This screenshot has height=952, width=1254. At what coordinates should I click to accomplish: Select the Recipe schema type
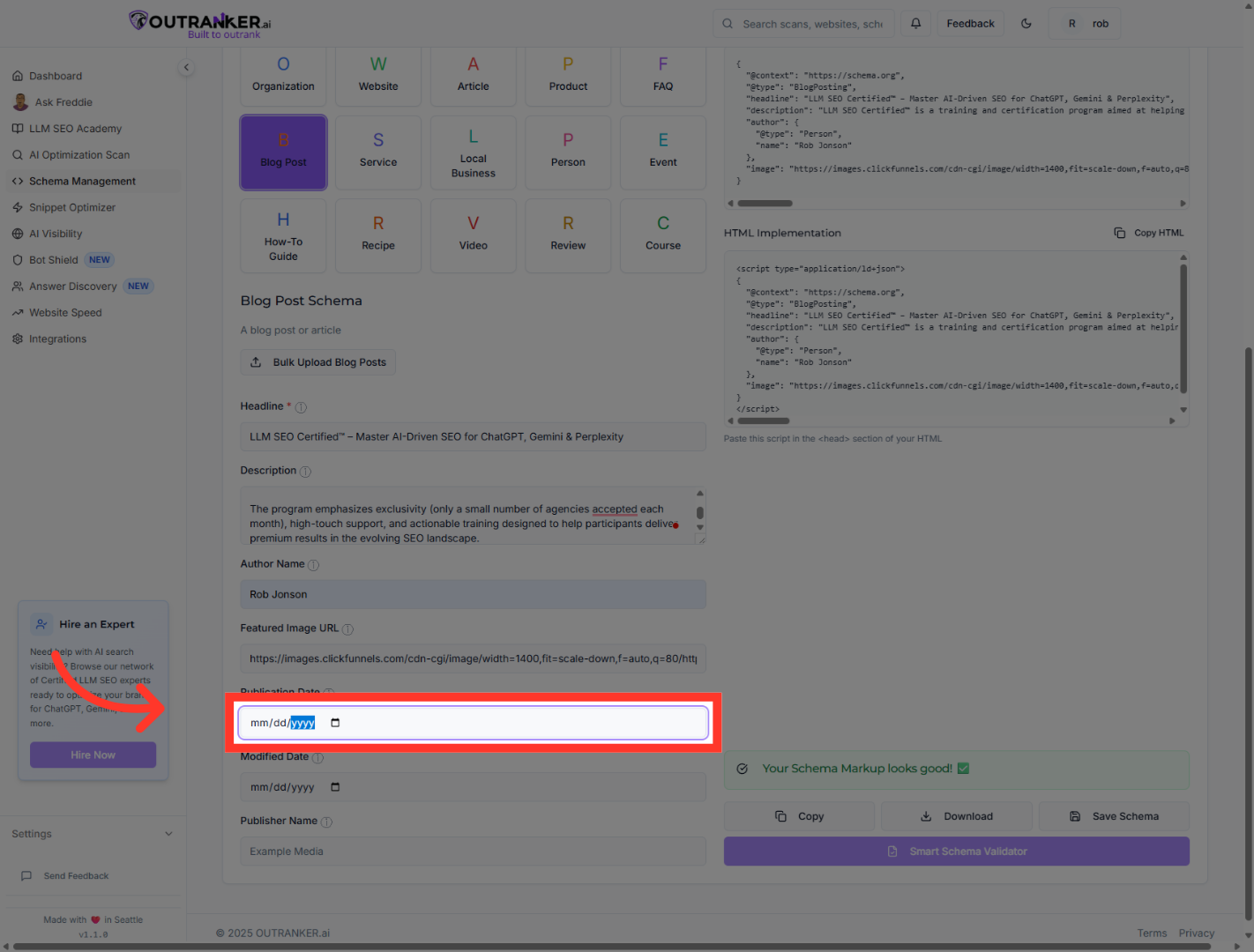click(378, 236)
